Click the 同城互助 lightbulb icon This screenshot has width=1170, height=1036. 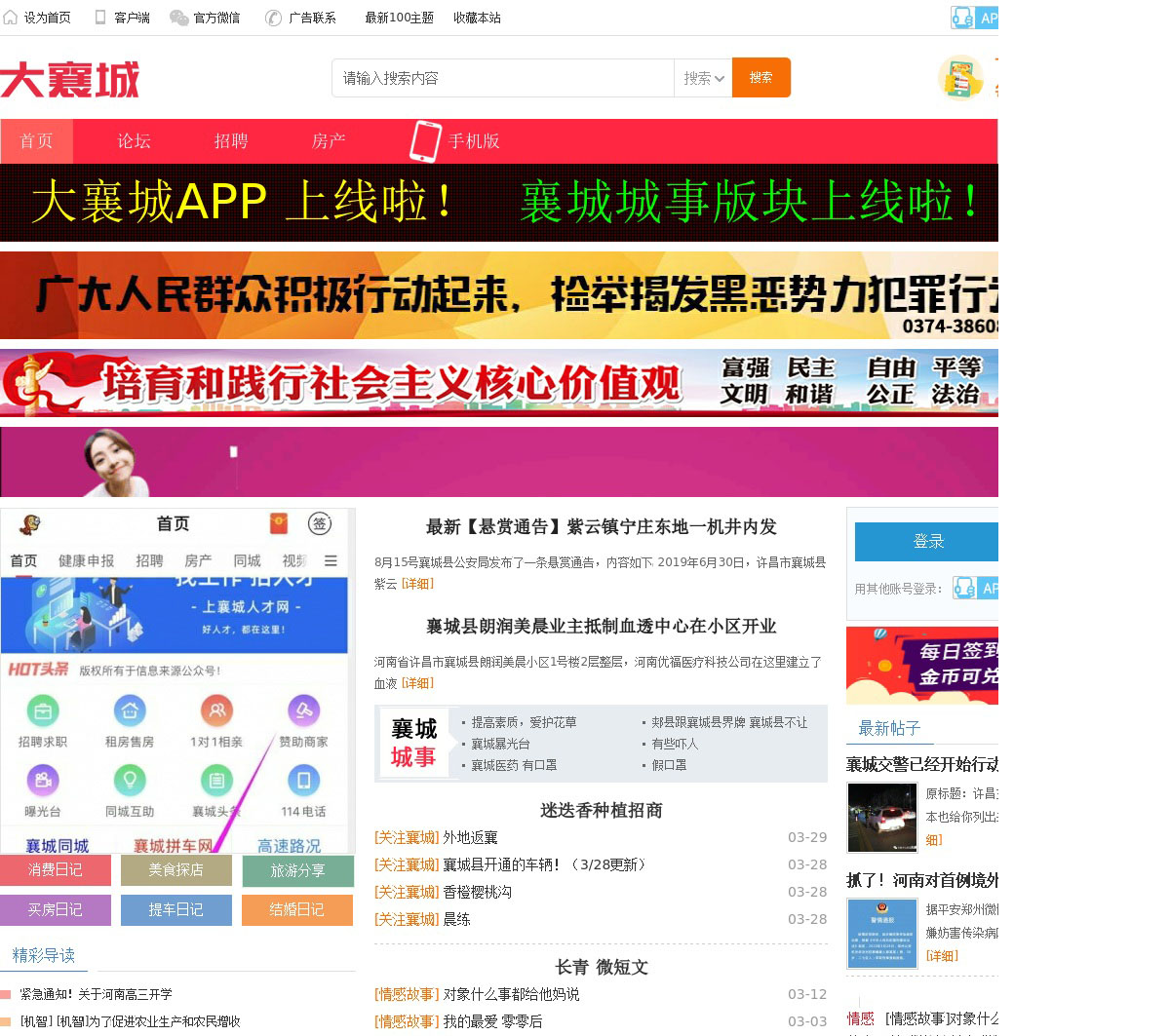click(130, 781)
